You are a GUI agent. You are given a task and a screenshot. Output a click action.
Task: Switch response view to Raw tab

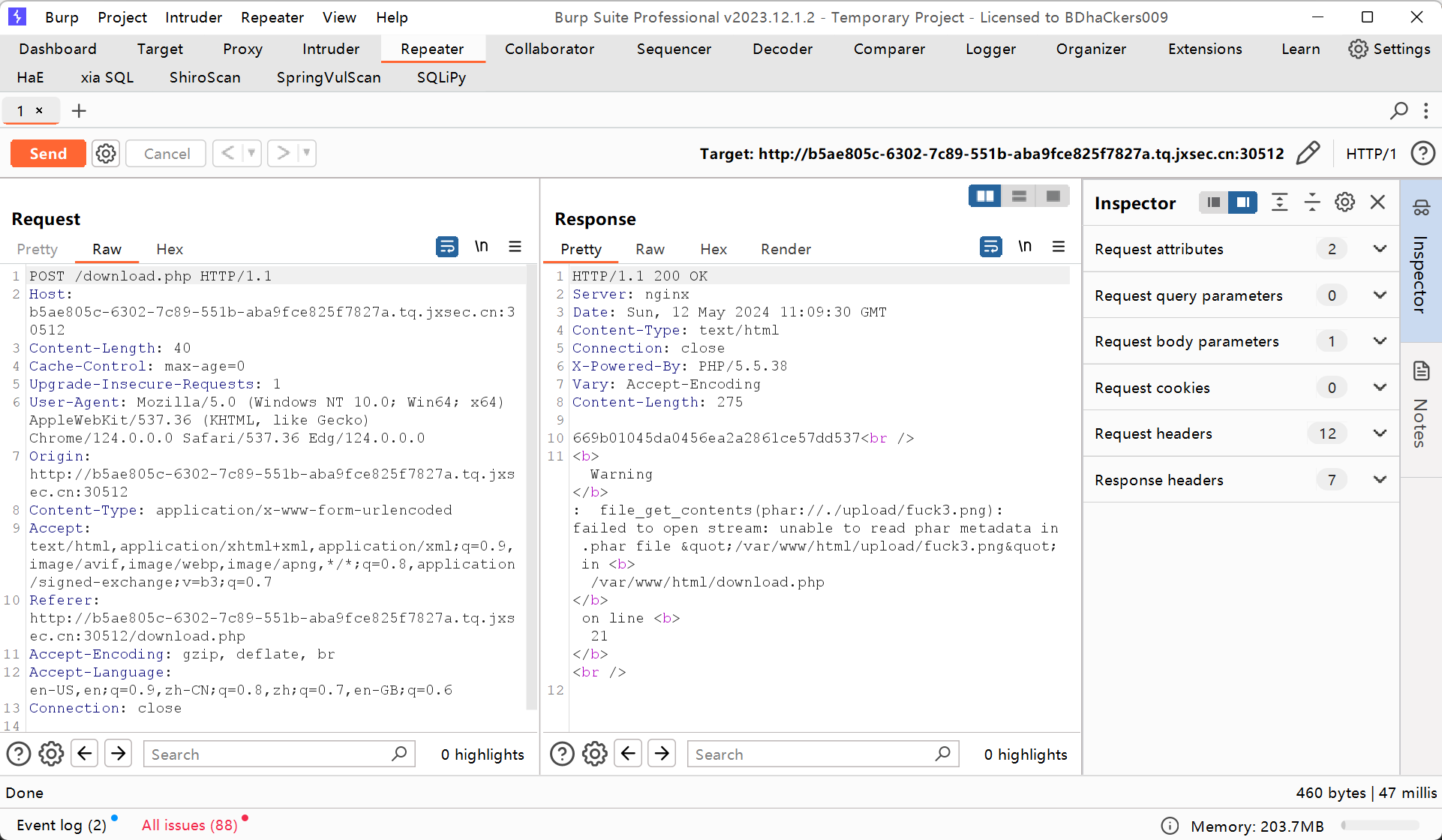pyautogui.click(x=650, y=249)
